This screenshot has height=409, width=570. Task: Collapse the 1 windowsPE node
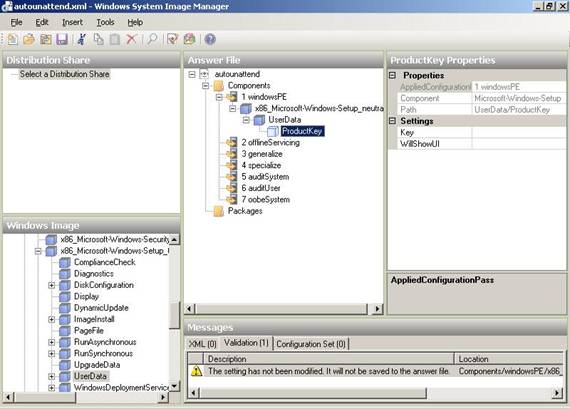[219, 97]
